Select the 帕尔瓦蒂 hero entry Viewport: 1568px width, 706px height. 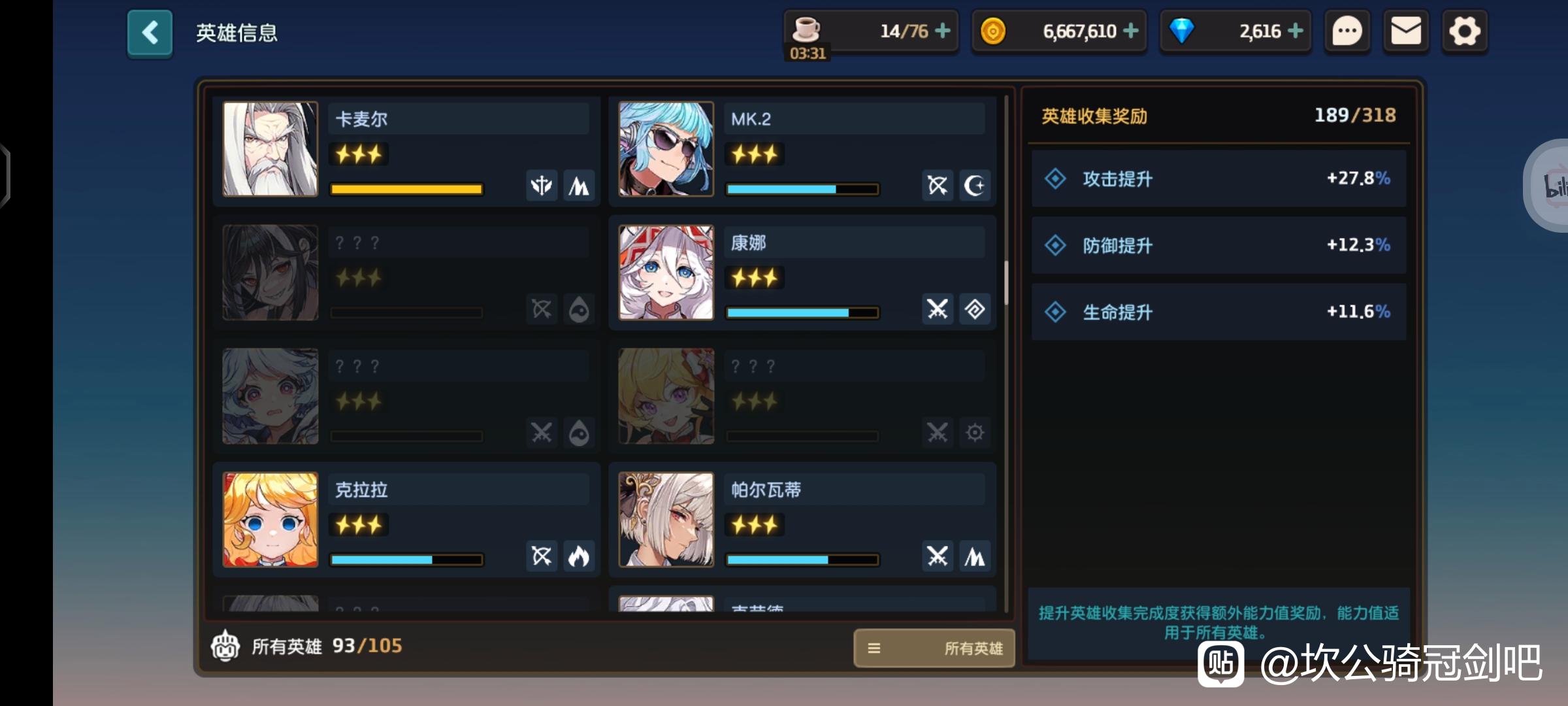pos(802,520)
